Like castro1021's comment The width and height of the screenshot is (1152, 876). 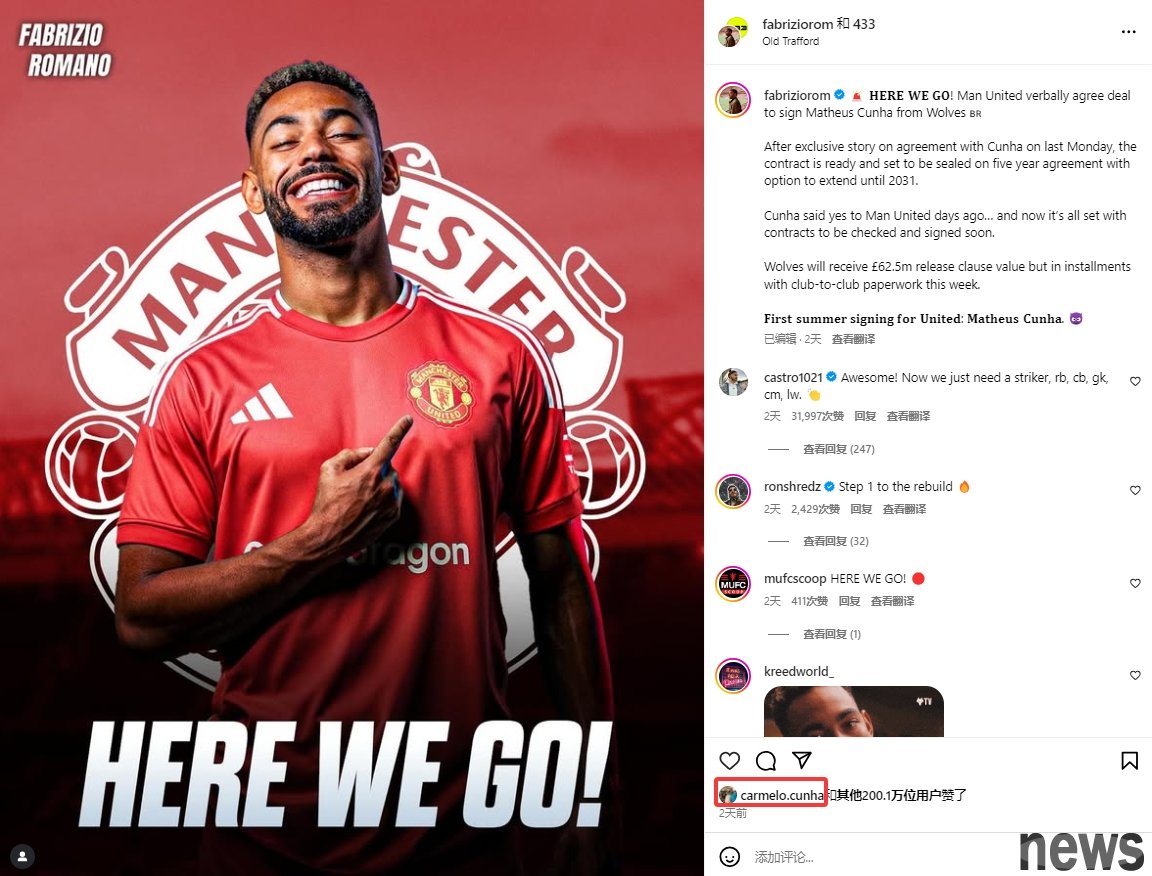click(x=1135, y=381)
